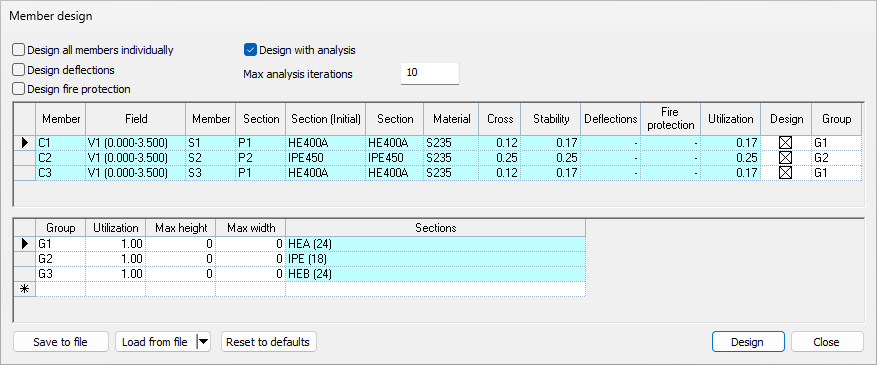Click the S3 member cell
Screen dimensions: 877x365
(x=211, y=173)
